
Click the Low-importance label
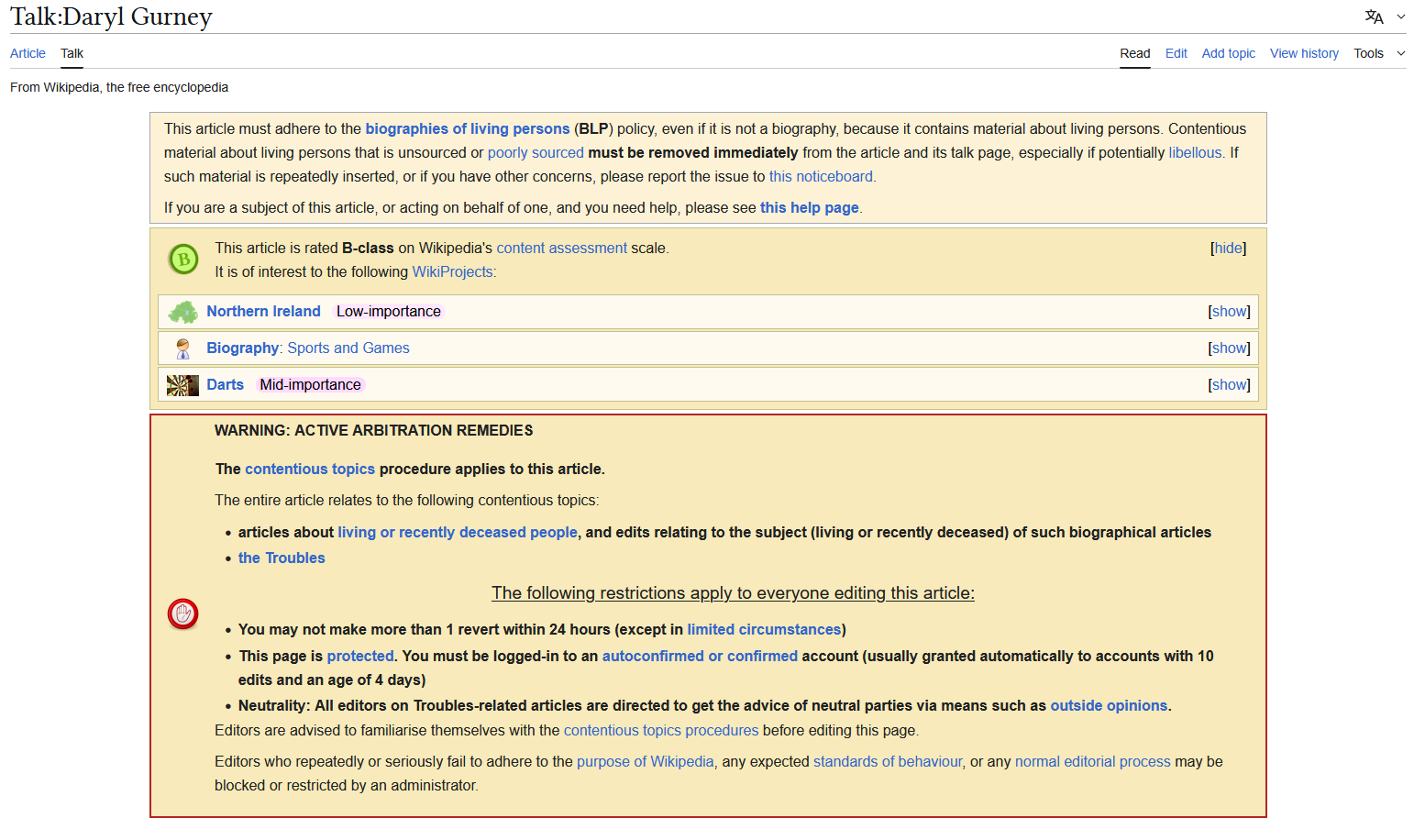click(389, 312)
